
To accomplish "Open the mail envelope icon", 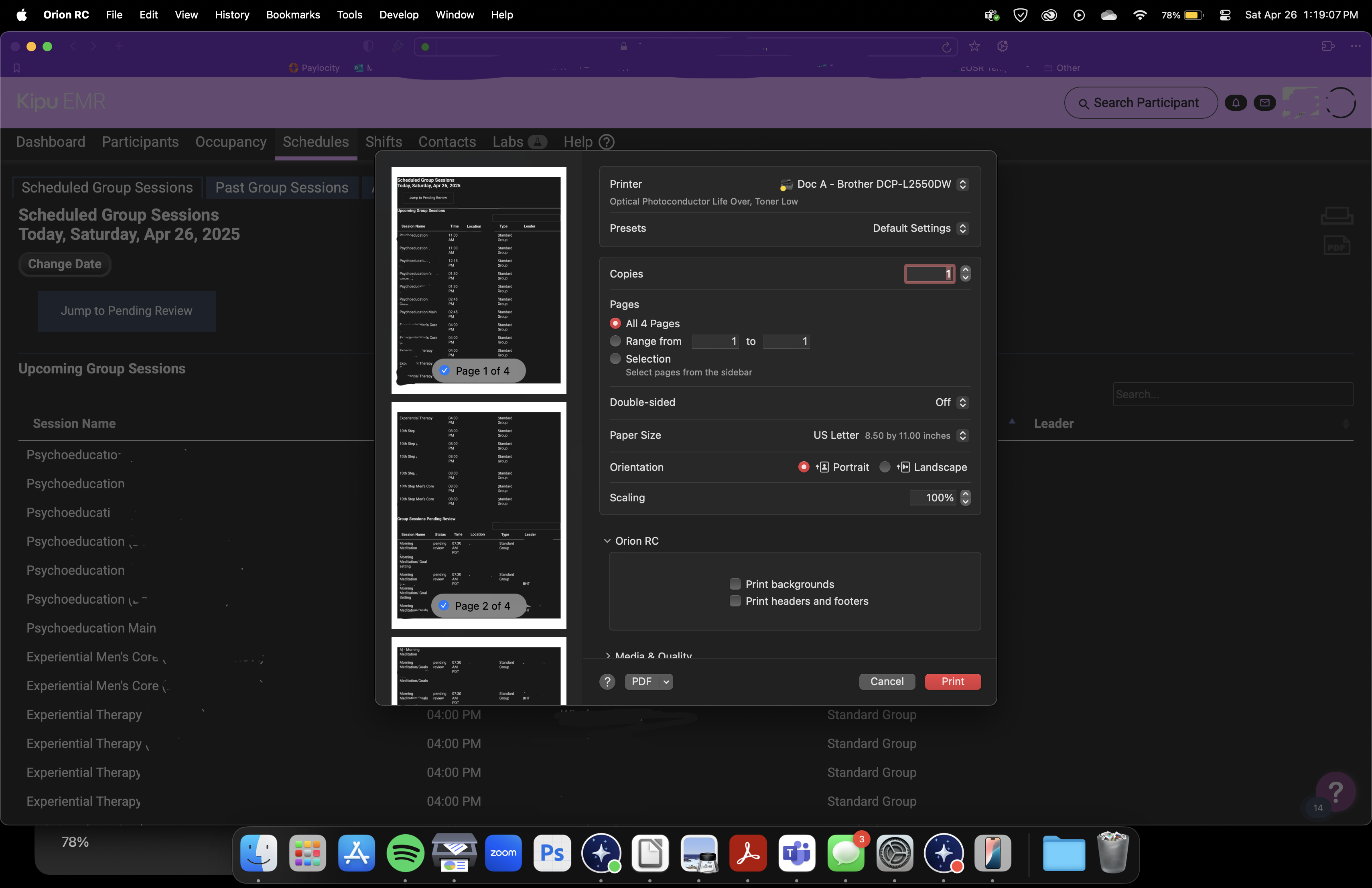I will (x=1264, y=103).
